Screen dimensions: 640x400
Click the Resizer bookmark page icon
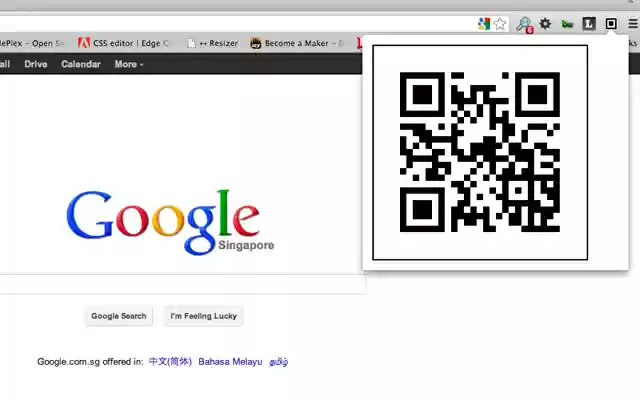pos(191,43)
